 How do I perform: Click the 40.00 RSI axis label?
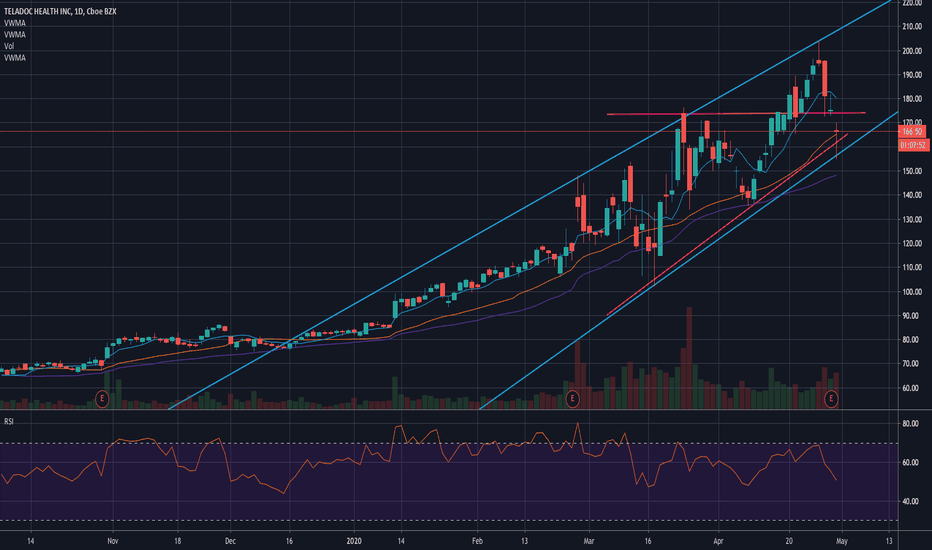point(911,501)
